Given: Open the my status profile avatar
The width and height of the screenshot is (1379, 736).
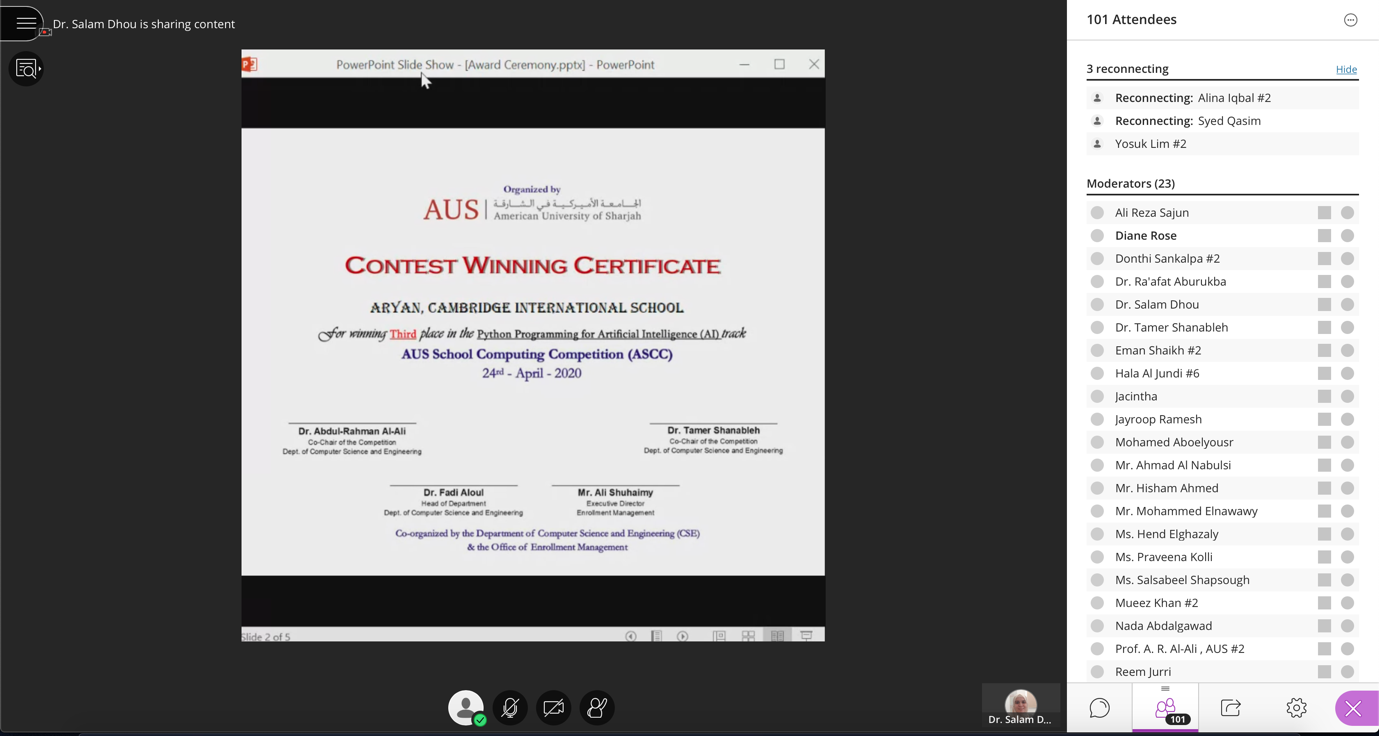Looking at the screenshot, I should tap(466, 708).
